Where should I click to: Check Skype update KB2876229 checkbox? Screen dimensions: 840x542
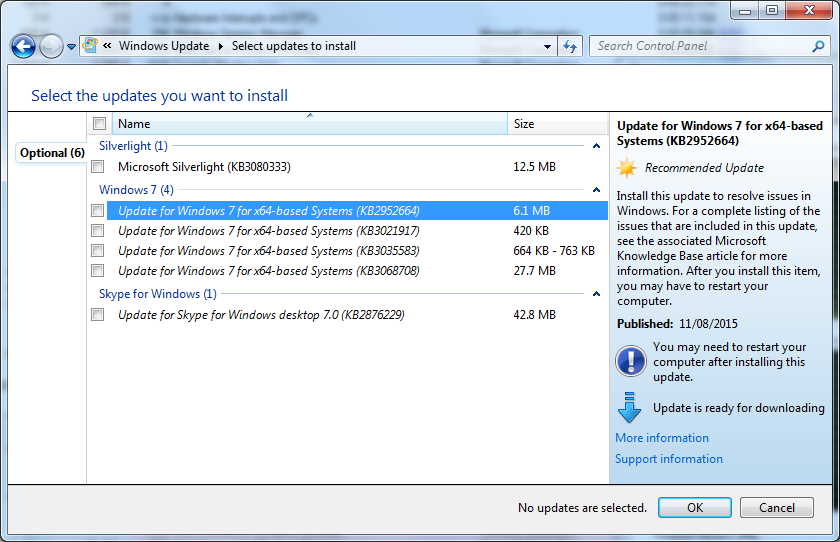(x=98, y=315)
